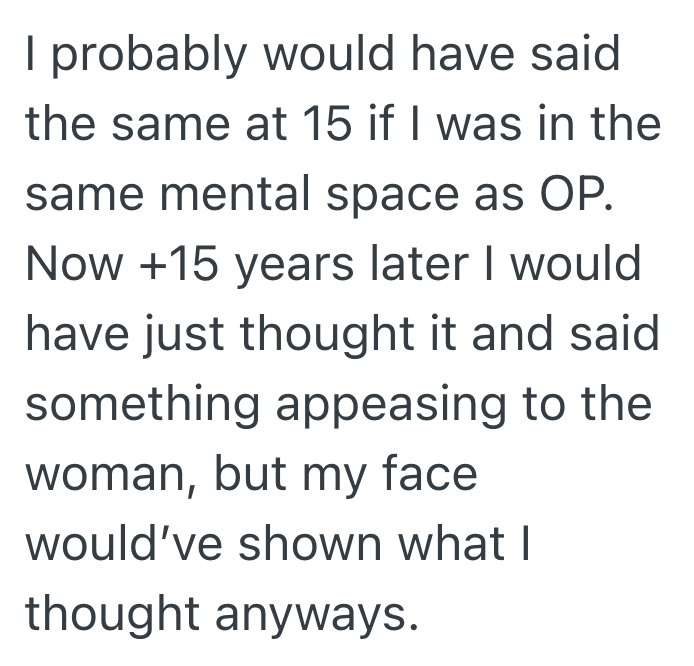
Task: Click the word "later"
Action: pyautogui.click(x=419, y=263)
